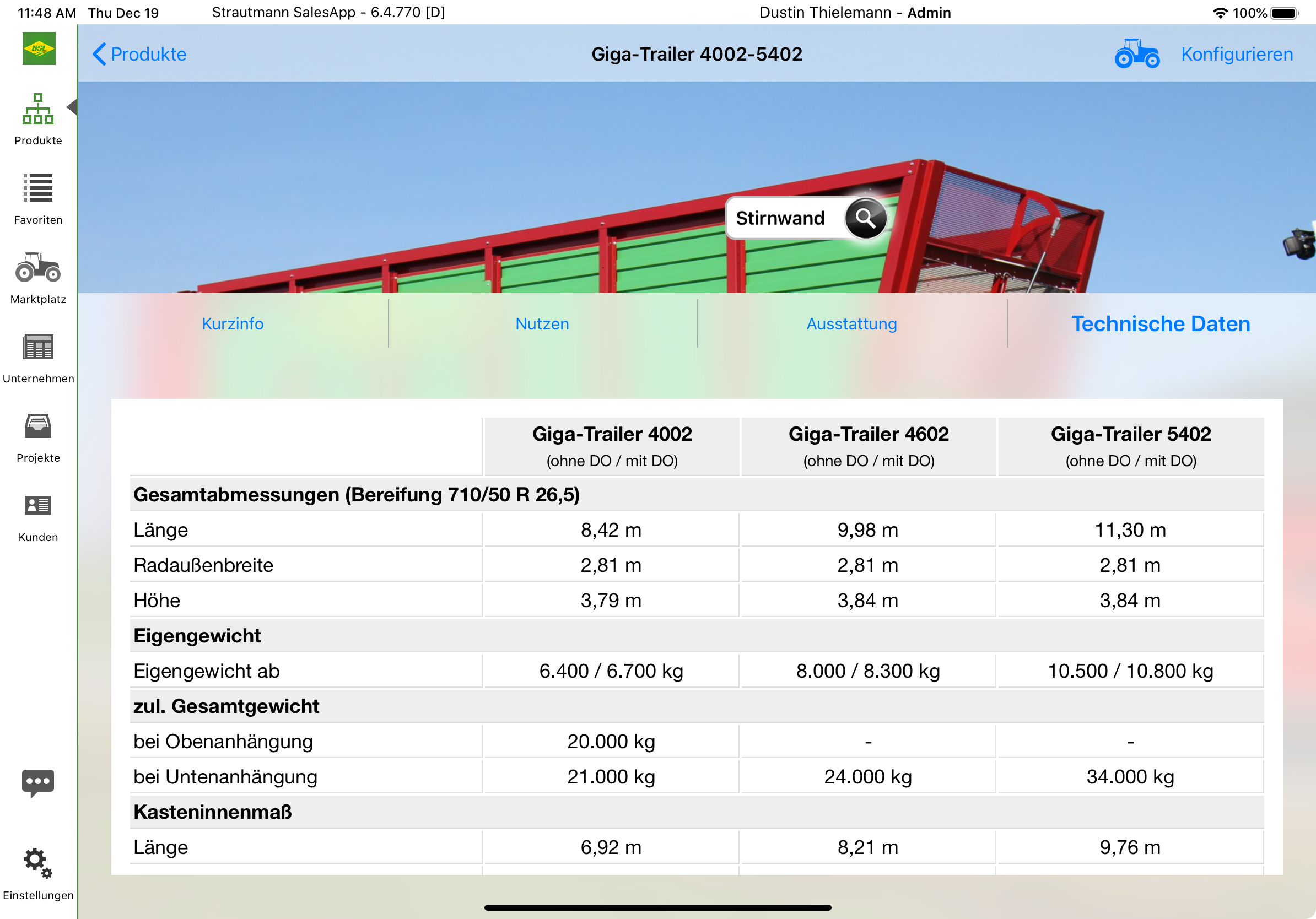The height and width of the screenshot is (919, 1316).
Task: Tap the Radaußenbreite row label
Action: coord(203,565)
